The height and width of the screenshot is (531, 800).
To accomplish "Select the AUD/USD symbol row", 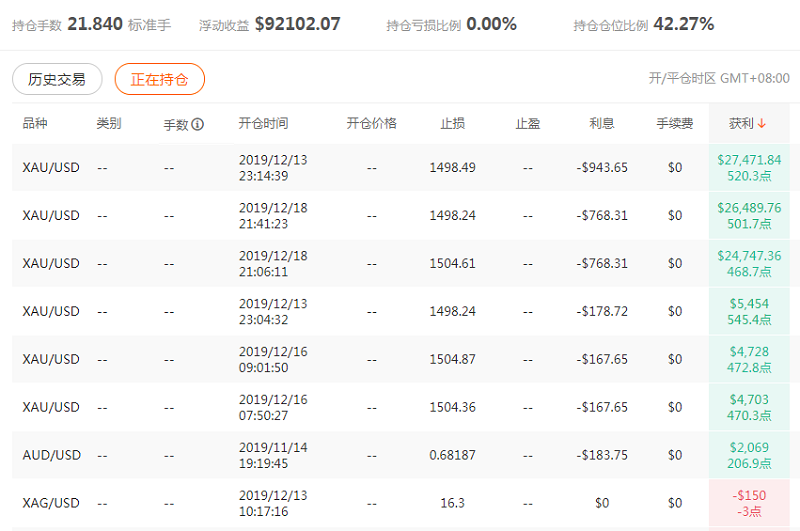I will pos(401,455).
